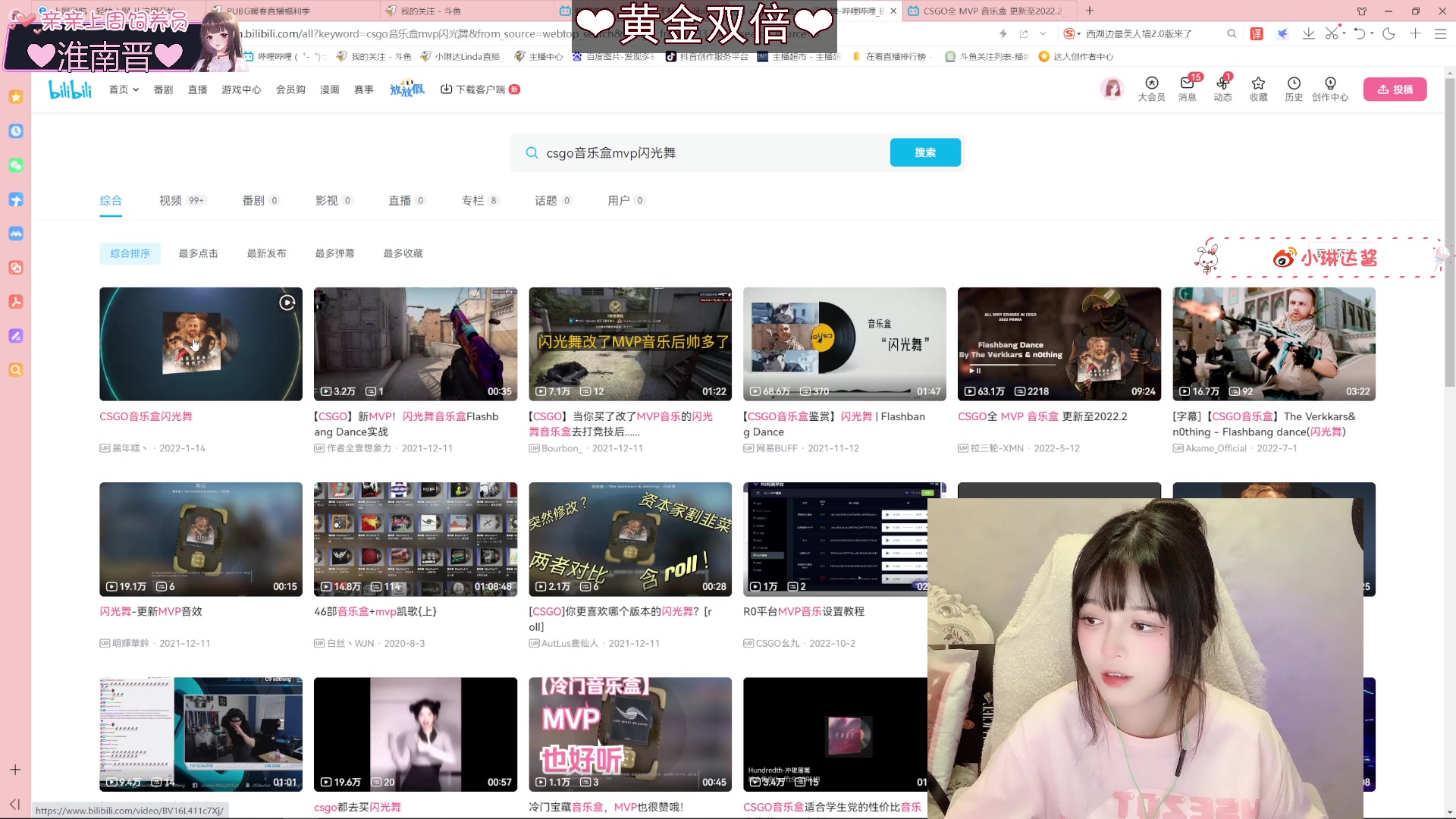This screenshot has height=819, width=1456.
Task: Open a new browser tab with plus
Action: click(1090, 11)
